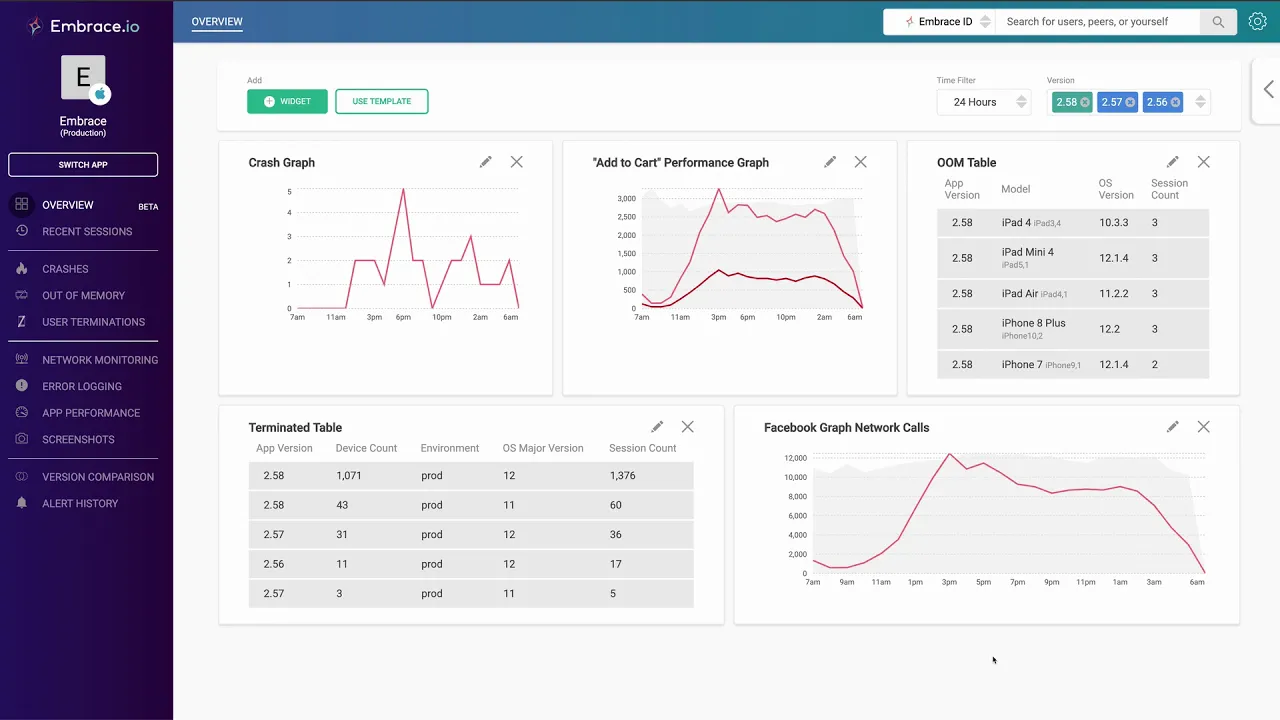Click the 1,071 device count cell
This screenshot has width=1280, height=720.
coord(349,476)
